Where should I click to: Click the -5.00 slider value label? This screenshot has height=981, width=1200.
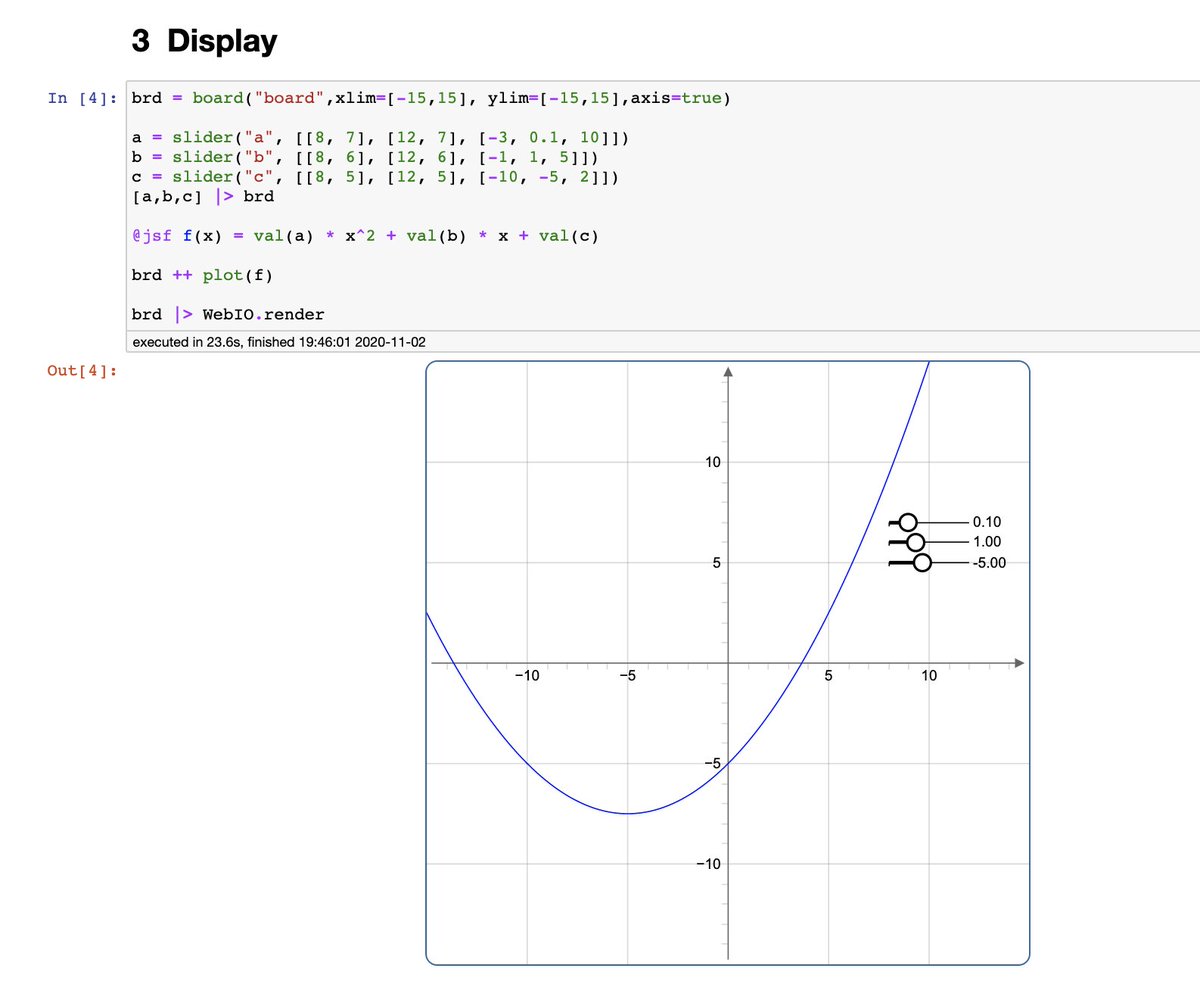point(989,562)
